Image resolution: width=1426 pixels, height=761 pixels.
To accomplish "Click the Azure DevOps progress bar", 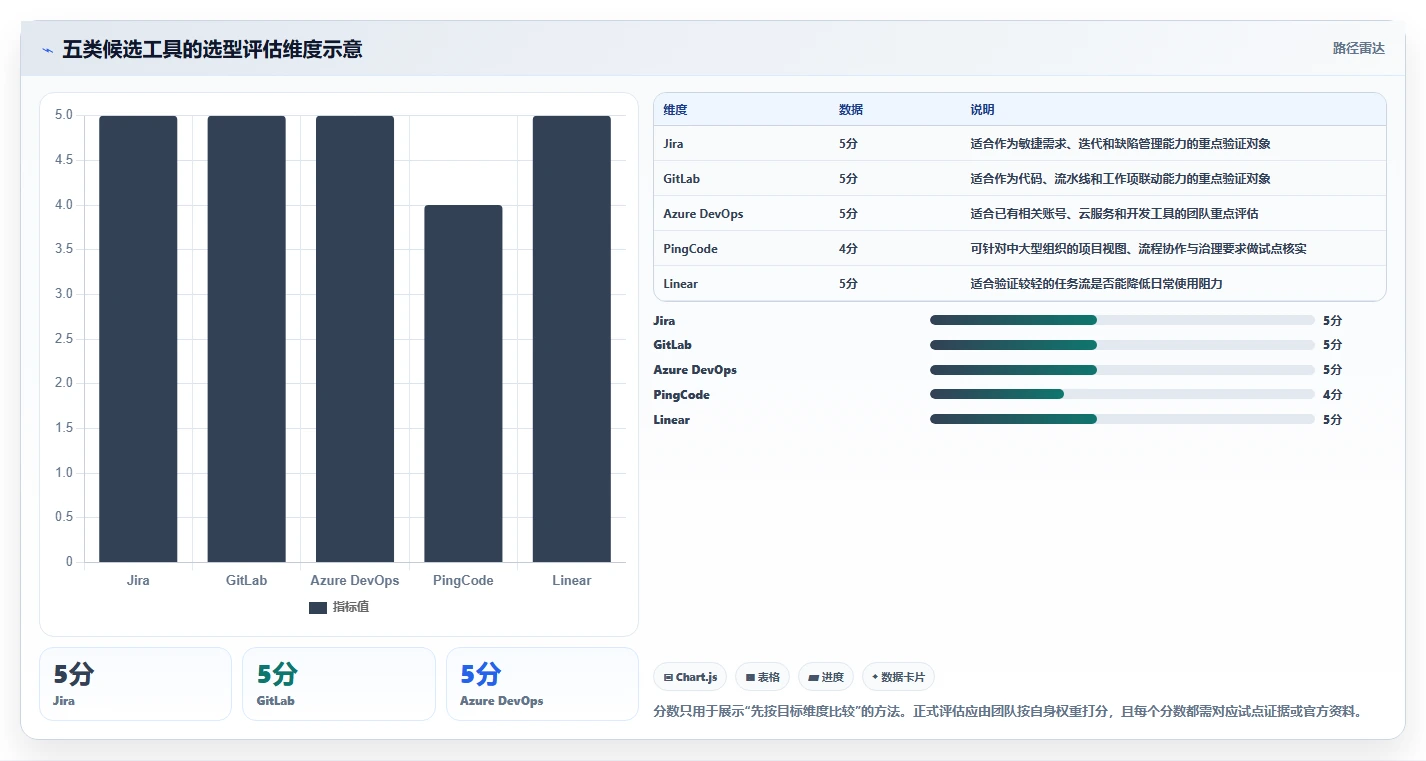I will tap(1122, 370).
